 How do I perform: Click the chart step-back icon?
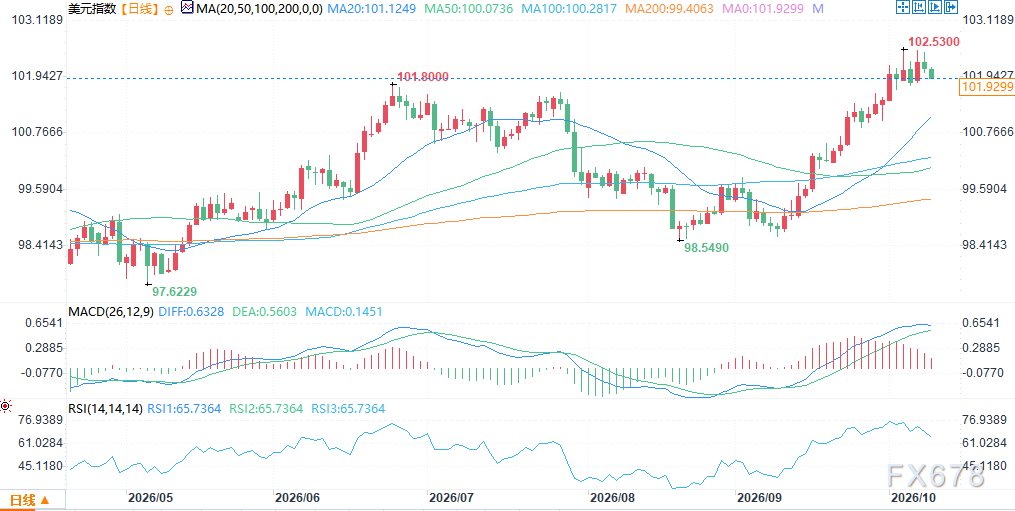pyautogui.click(x=919, y=7)
